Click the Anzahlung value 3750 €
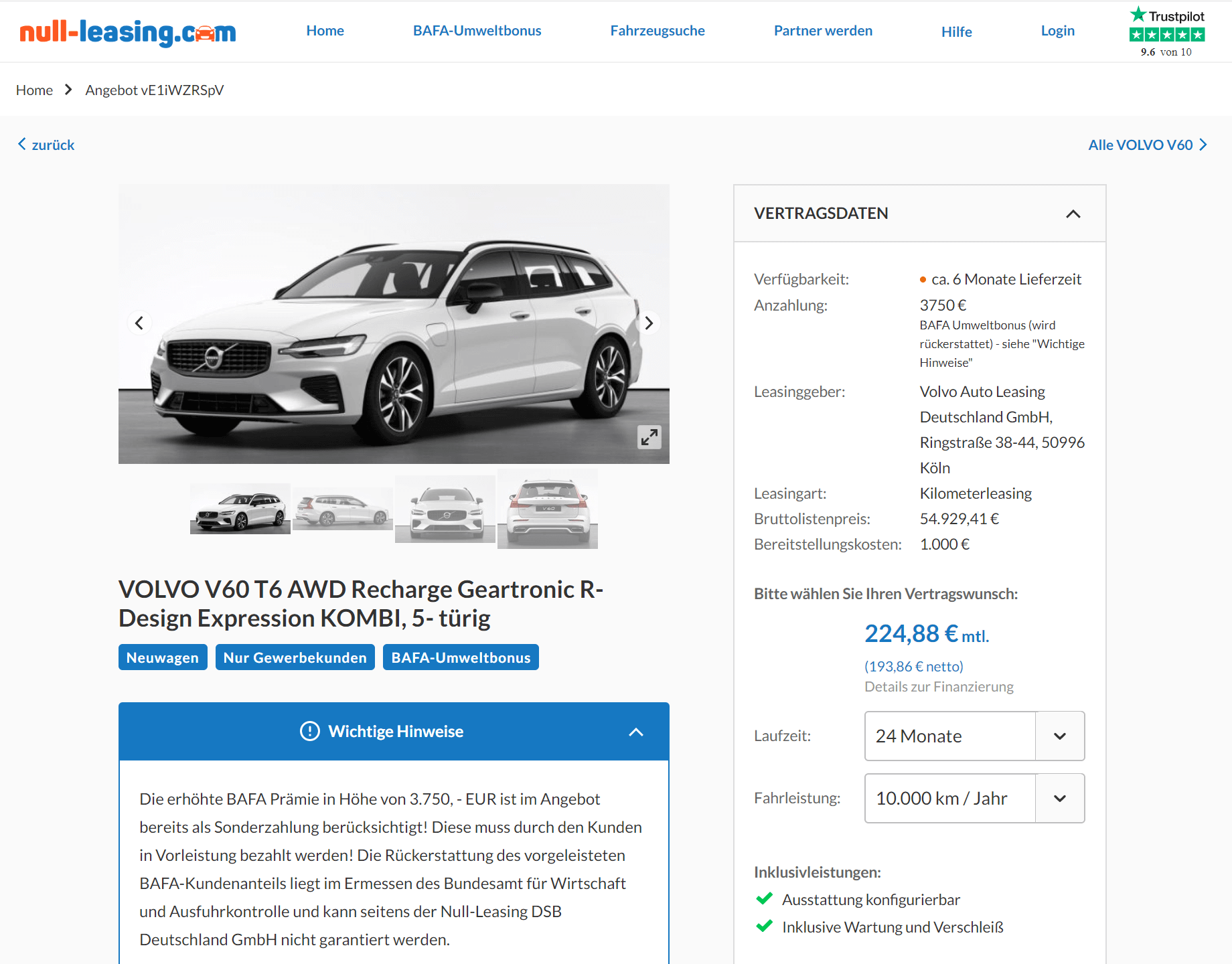 click(943, 305)
